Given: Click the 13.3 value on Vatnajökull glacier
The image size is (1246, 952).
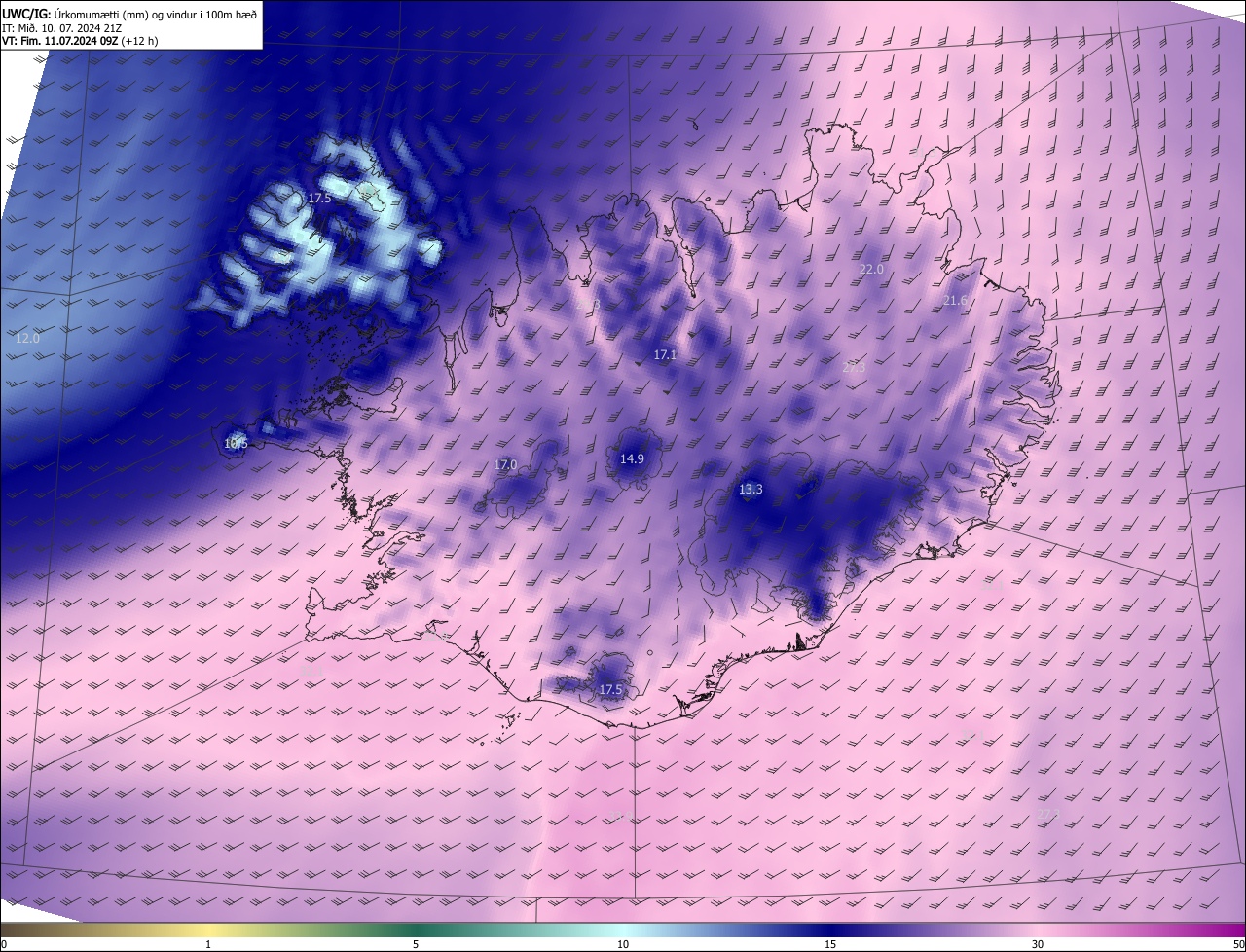Looking at the screenshot, I should (x=751, y=490).
